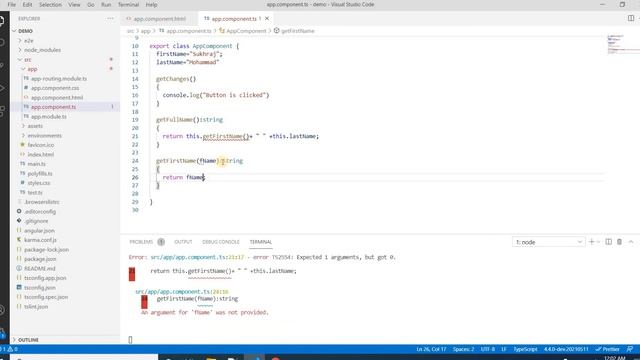Switch to the PROBLEMS panel tab
The image size is (640, 360).
(x=141, y=242)
